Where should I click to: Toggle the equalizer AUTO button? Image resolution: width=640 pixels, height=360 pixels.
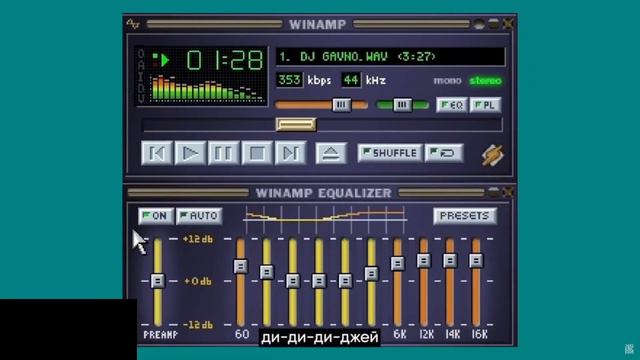[x=199, y=216]
